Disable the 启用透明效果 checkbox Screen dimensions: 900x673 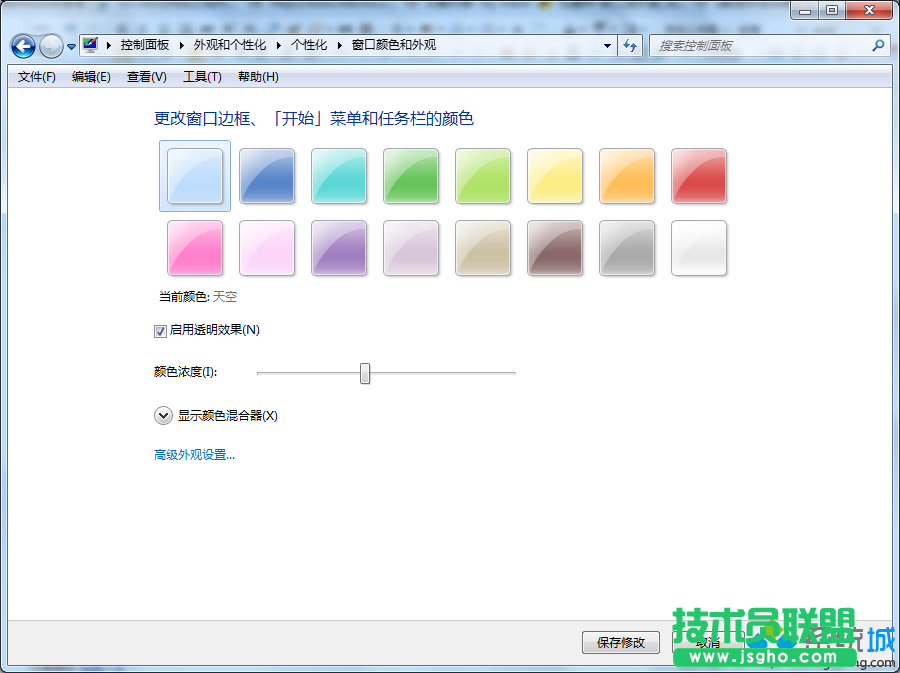[x=160, y=330]
